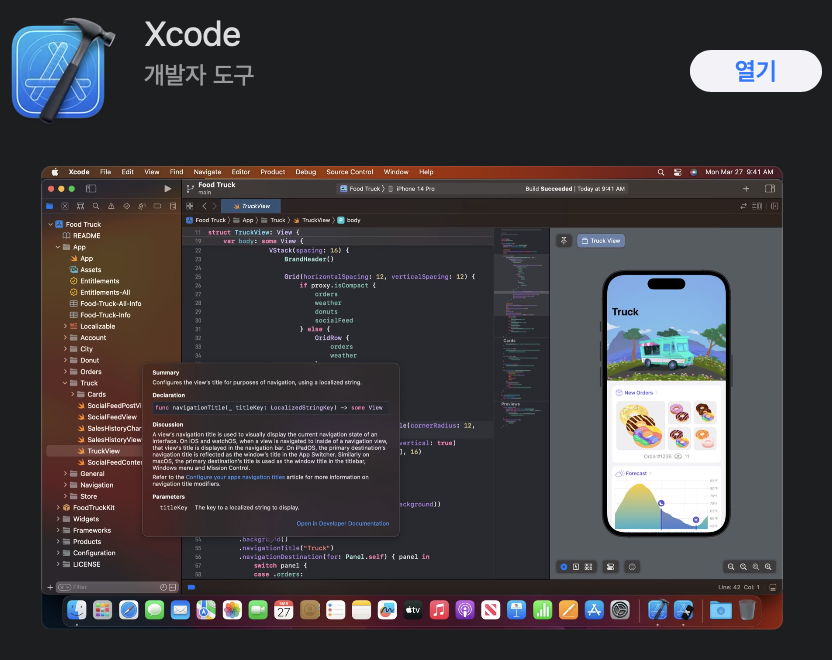Open the Debug menu
This screenshot has width=832, height=660.
(306, 172)
